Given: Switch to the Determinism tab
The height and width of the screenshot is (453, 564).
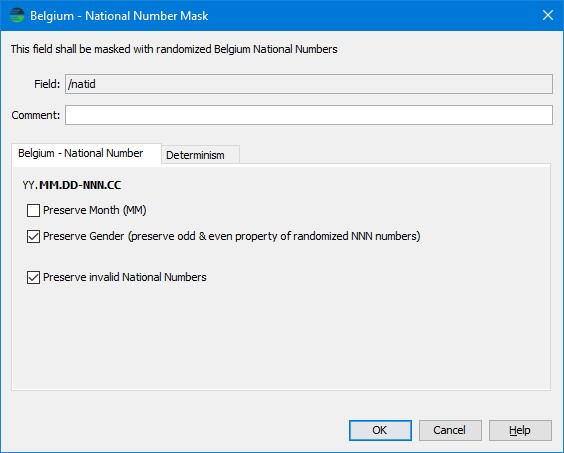Looking at the screenshot, I should [x=200, y=155].
